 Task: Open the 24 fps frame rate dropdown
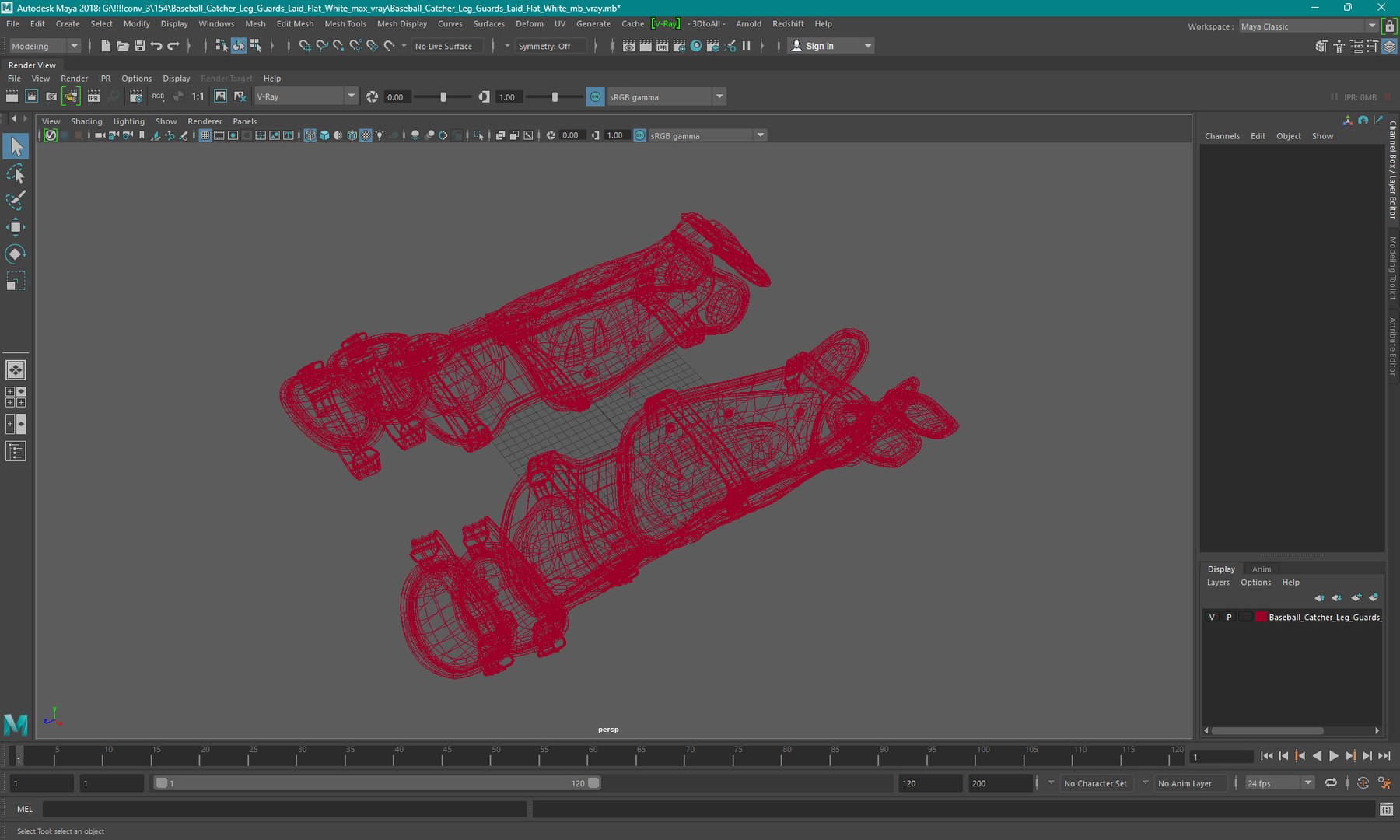(1279, 783)
